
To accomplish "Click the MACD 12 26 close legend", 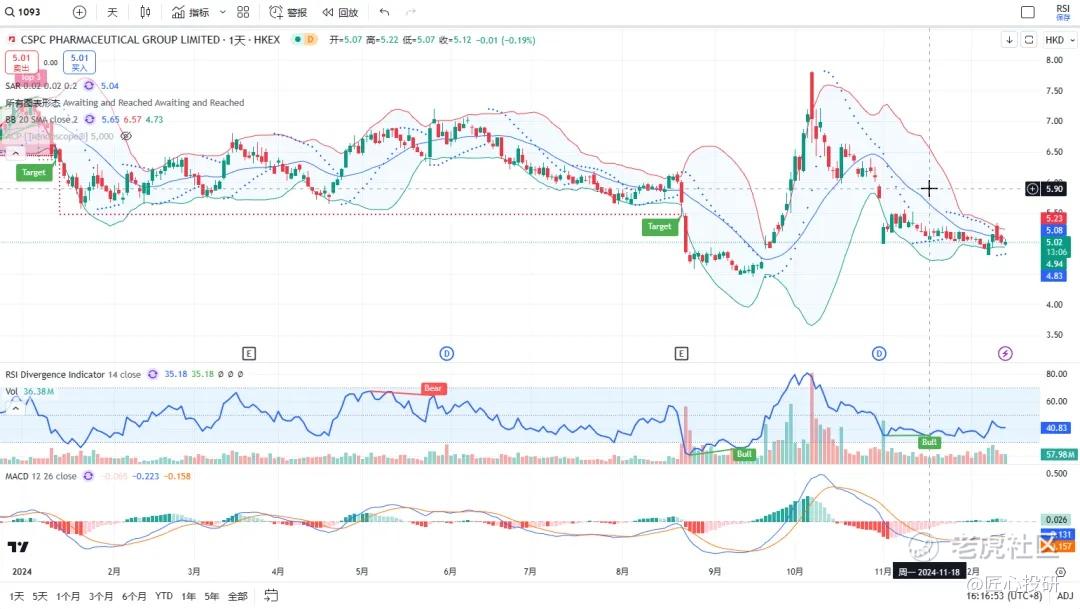I will (41, 476).
